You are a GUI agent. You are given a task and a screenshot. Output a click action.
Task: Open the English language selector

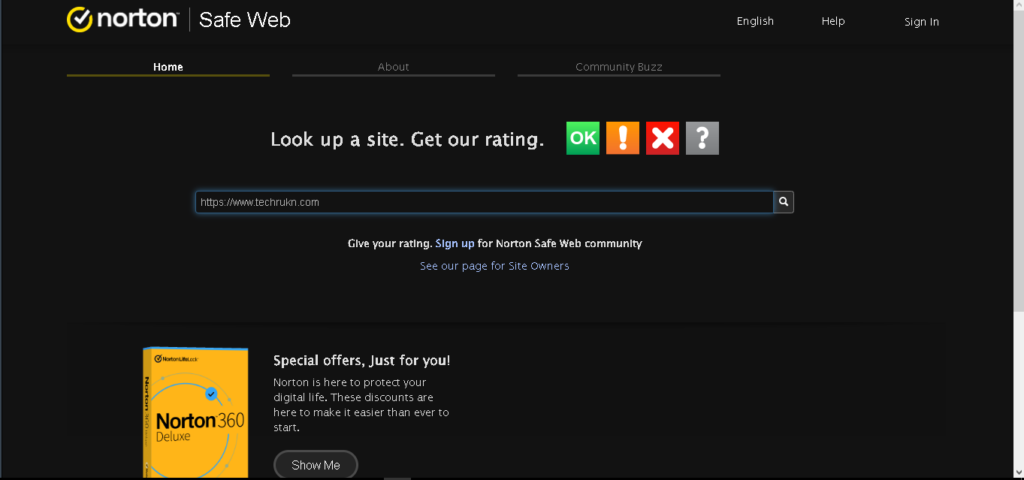coord(755,21)
